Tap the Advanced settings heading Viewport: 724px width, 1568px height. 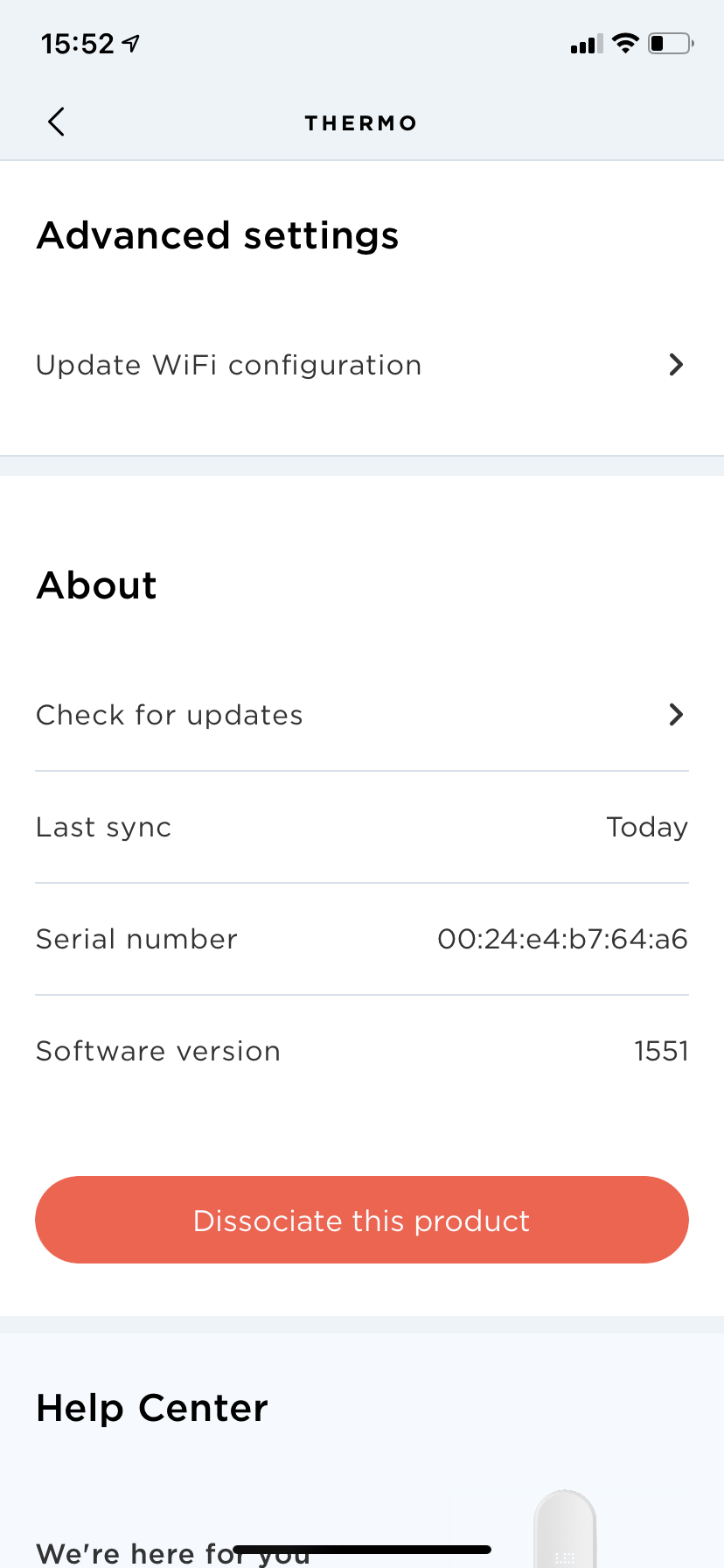pos(218,235)
